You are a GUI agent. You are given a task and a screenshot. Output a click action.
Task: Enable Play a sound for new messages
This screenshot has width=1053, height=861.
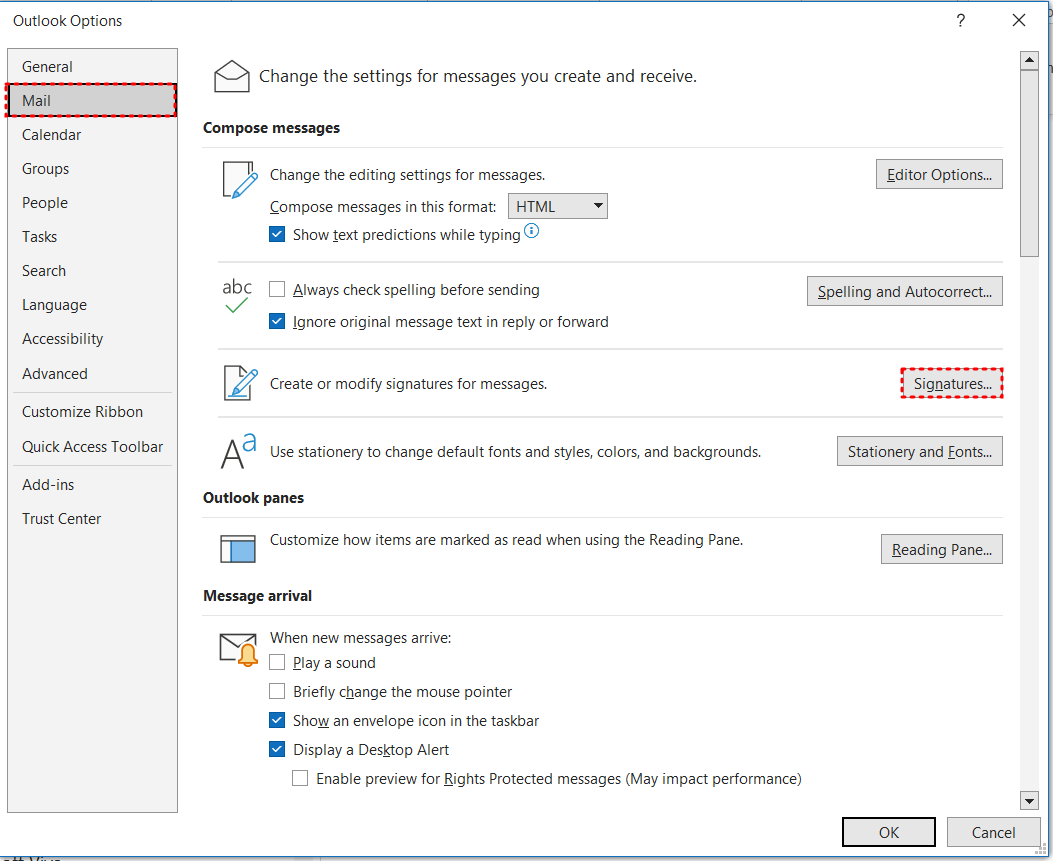[277, 662]
